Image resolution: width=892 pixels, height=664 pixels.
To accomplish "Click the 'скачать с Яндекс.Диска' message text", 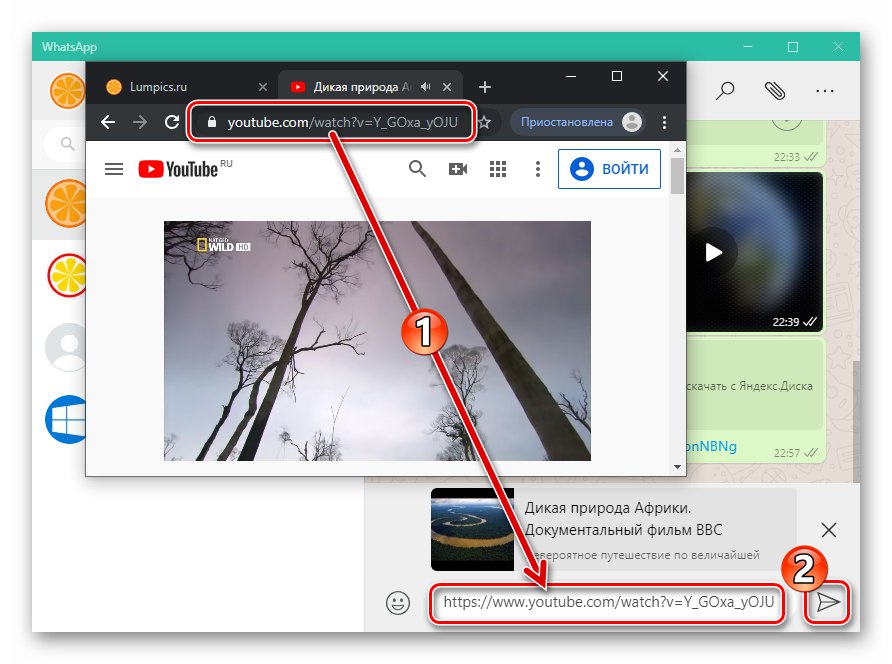I will click(750, 386).
